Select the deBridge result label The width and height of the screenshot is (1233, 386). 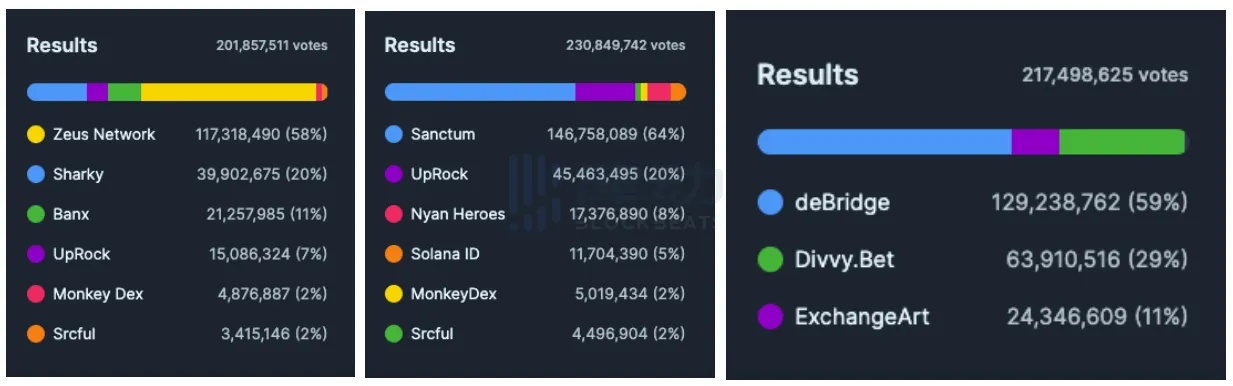pyautogui.click(x=842, y=203)
